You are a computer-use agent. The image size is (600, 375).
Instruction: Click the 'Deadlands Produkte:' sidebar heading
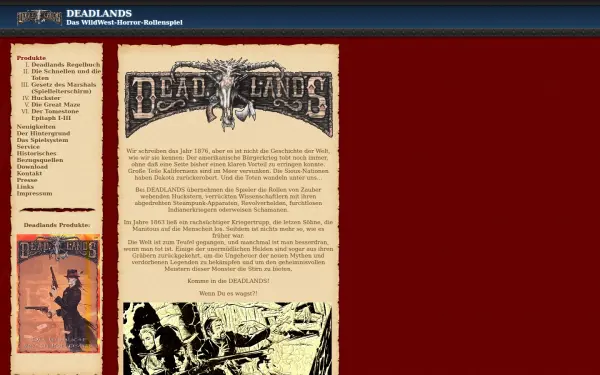(57, 225)
